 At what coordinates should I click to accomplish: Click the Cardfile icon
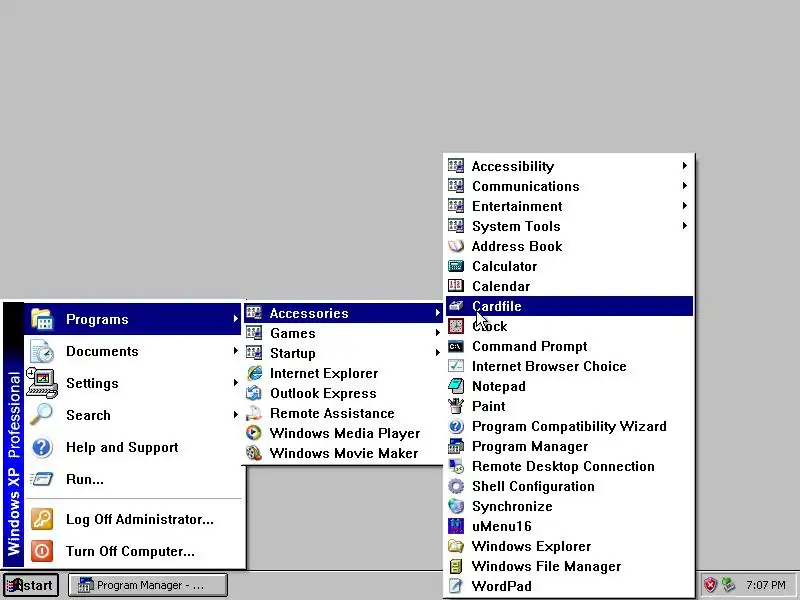pyautogui.click(x=456, y=306)
